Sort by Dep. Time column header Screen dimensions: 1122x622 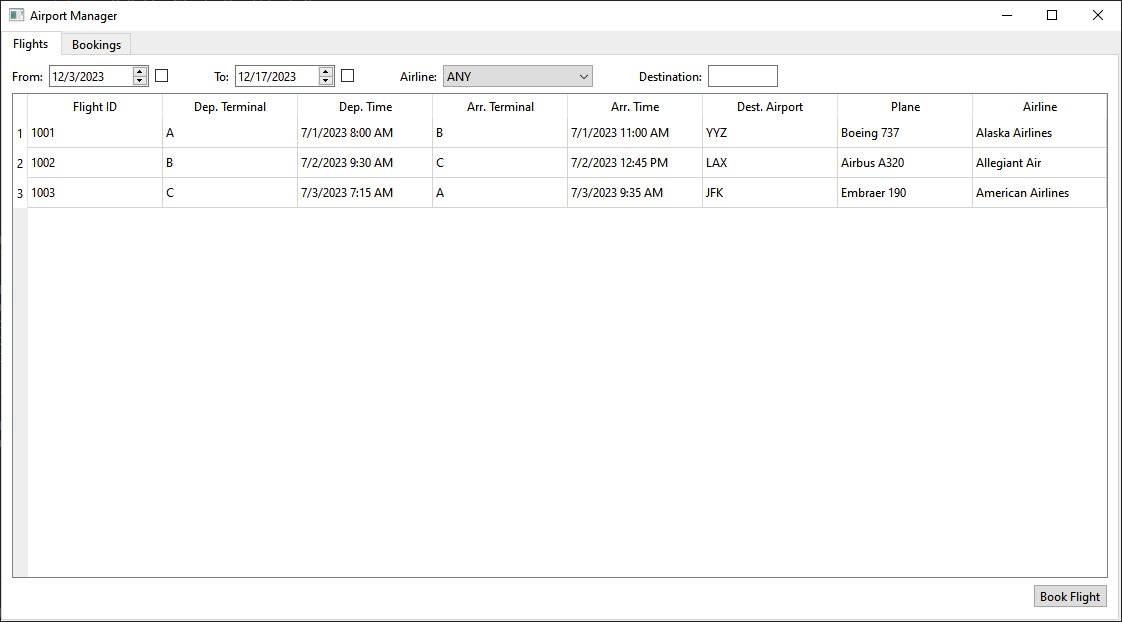(365, 107)
